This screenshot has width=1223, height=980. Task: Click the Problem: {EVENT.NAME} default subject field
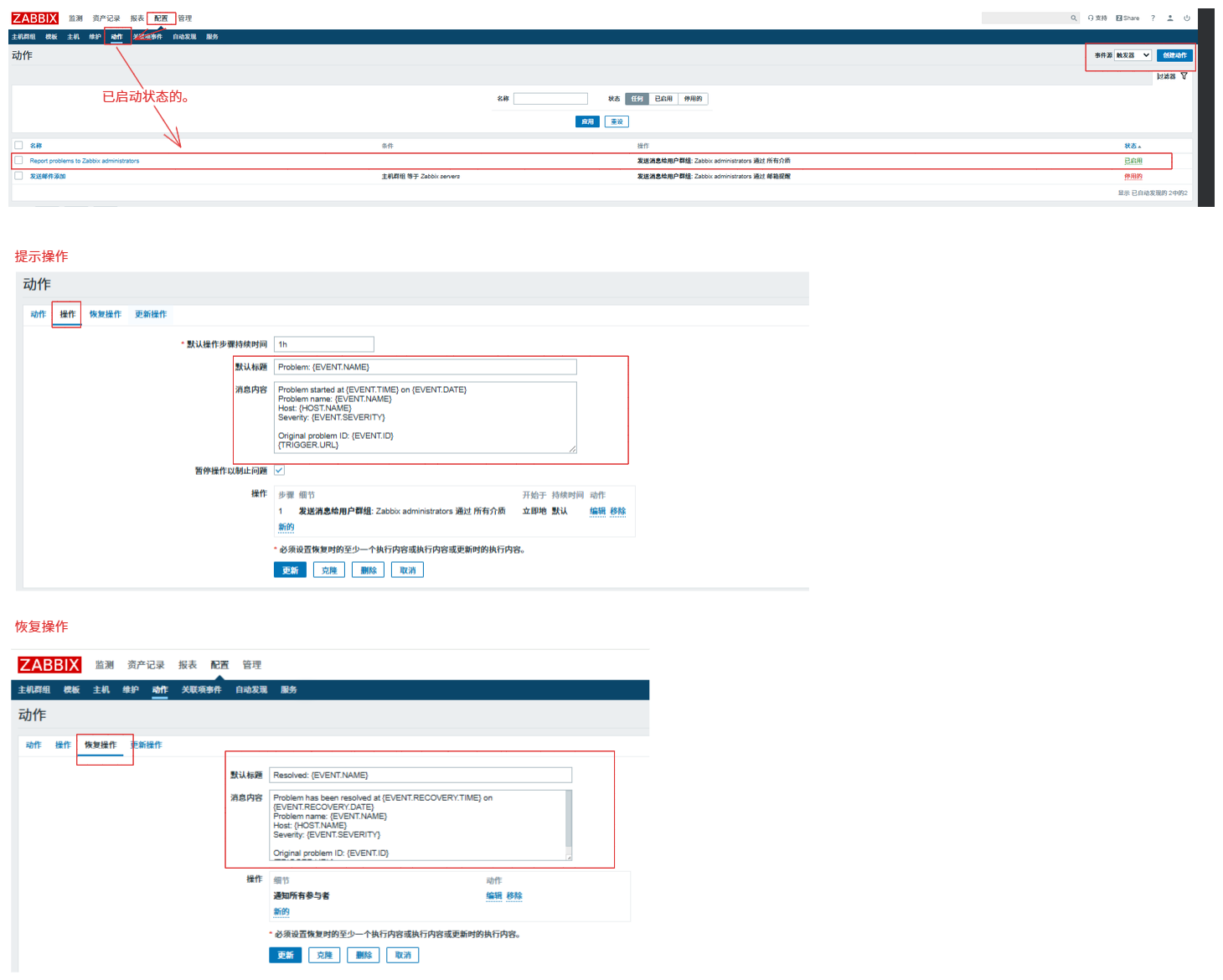pyautogui.click(x=425, y=367)
